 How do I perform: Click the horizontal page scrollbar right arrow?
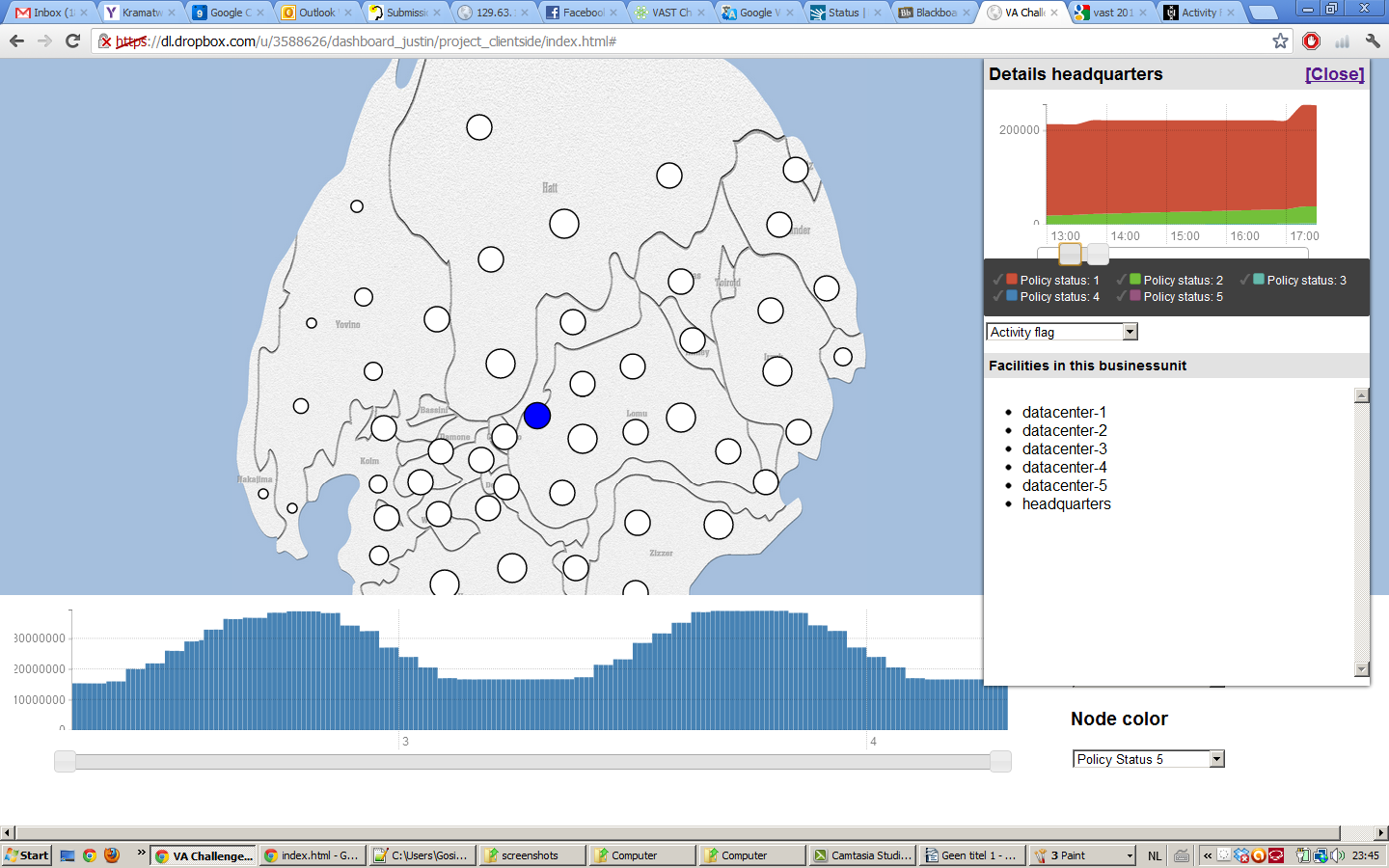[x=1381, y=832]
